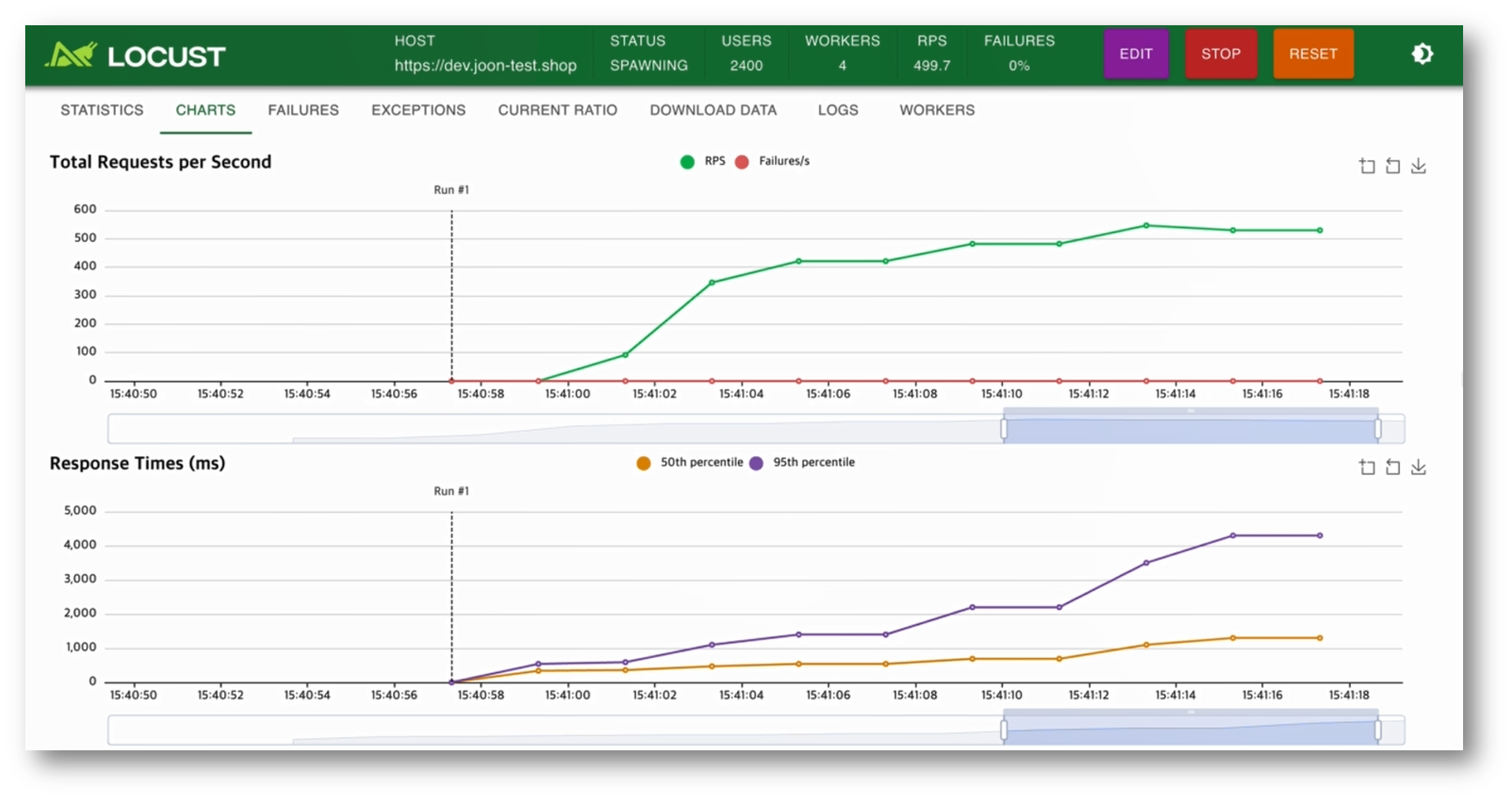
Task: Click zoom icon on Response Times chart
Action: click(1367, 467)
